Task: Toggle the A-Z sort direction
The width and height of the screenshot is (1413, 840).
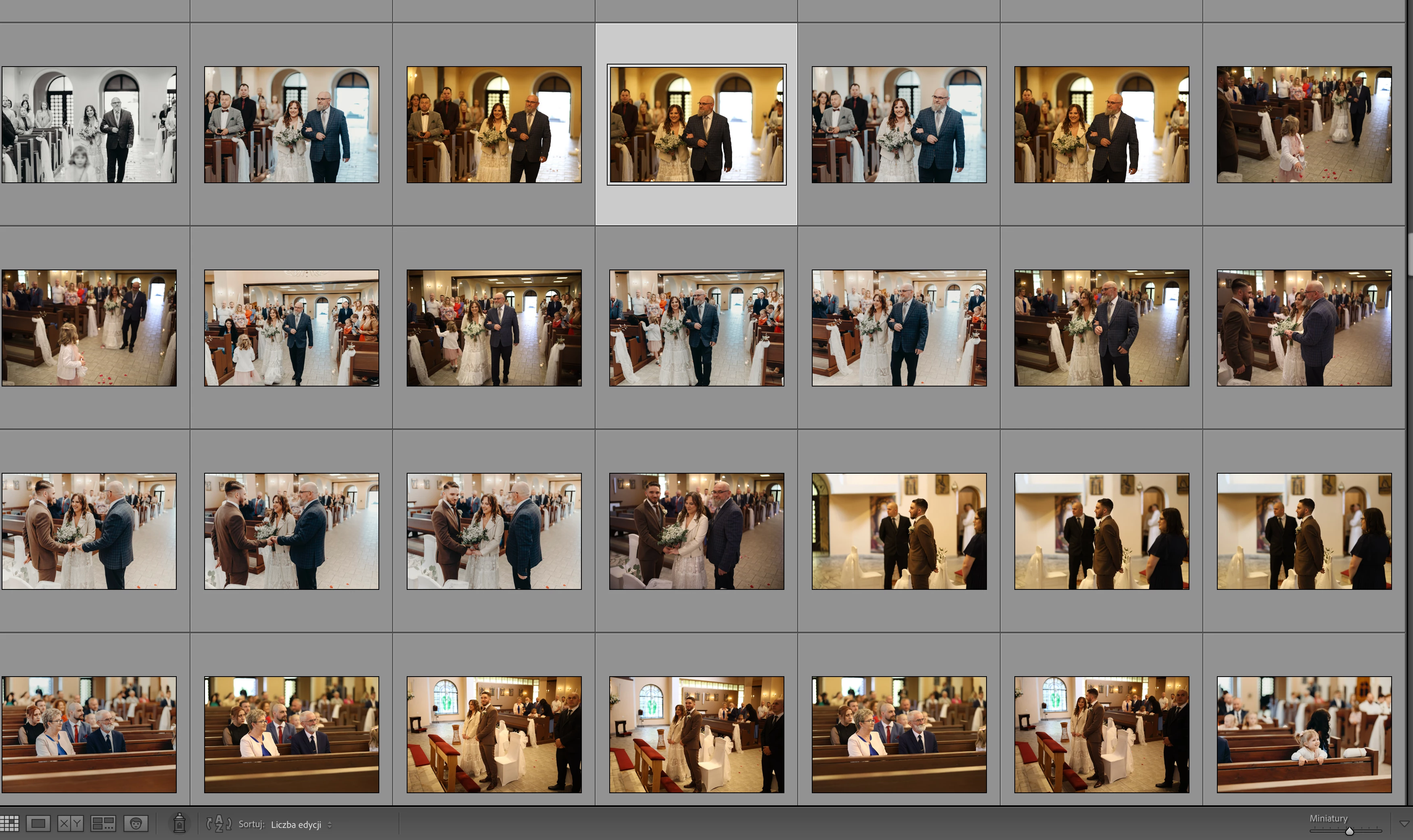Action: 219,823
